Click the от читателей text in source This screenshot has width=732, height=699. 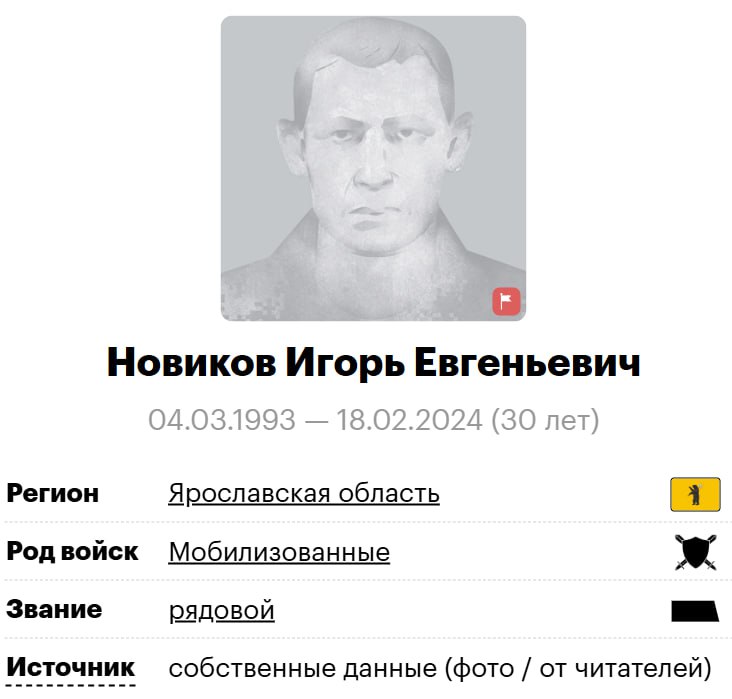[621, 668]
